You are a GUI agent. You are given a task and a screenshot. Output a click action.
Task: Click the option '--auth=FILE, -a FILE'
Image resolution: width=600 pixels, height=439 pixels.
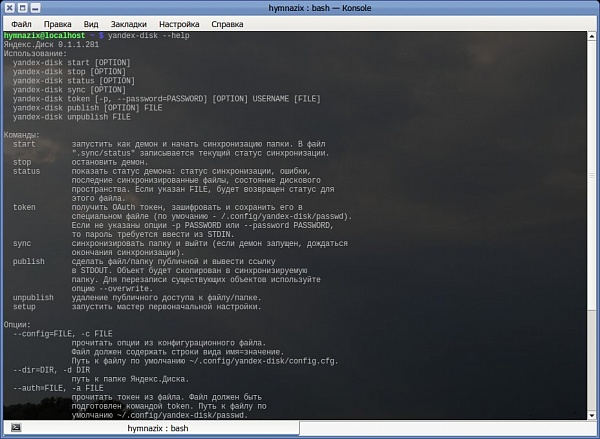pyautogui.click(x=58, y=388)
